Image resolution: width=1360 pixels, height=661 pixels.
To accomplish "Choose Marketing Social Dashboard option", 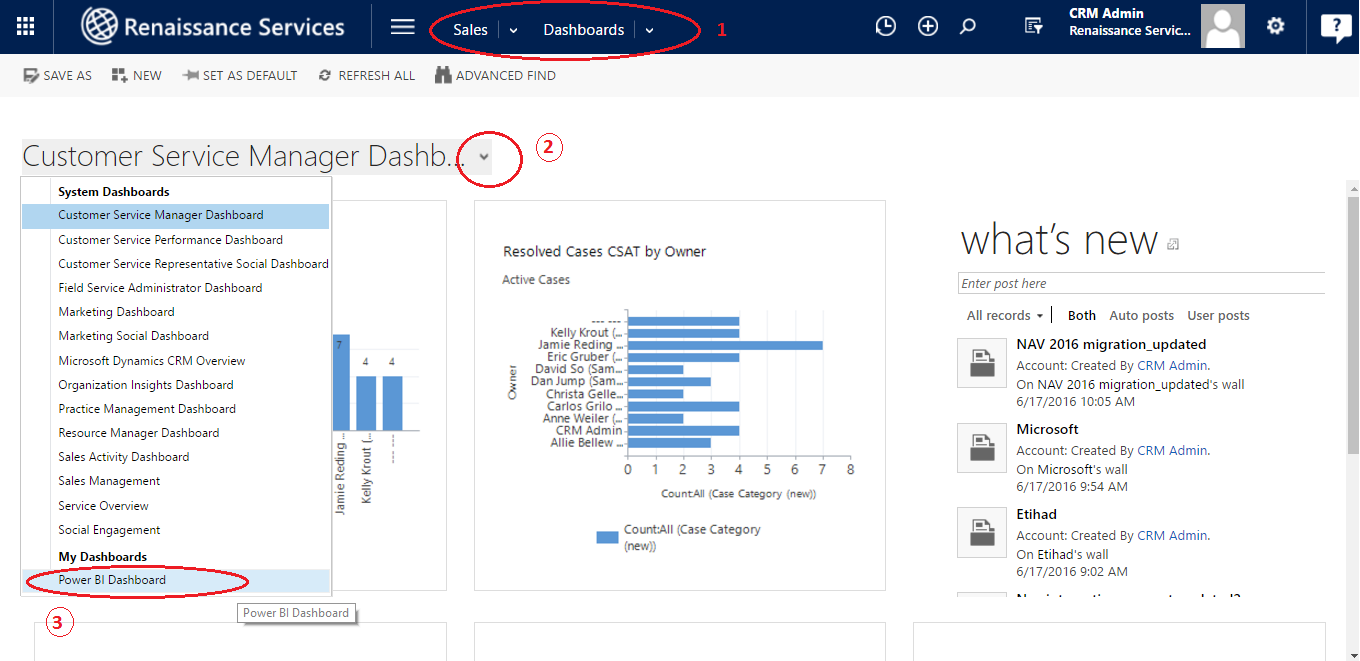I will coord(133,336).
